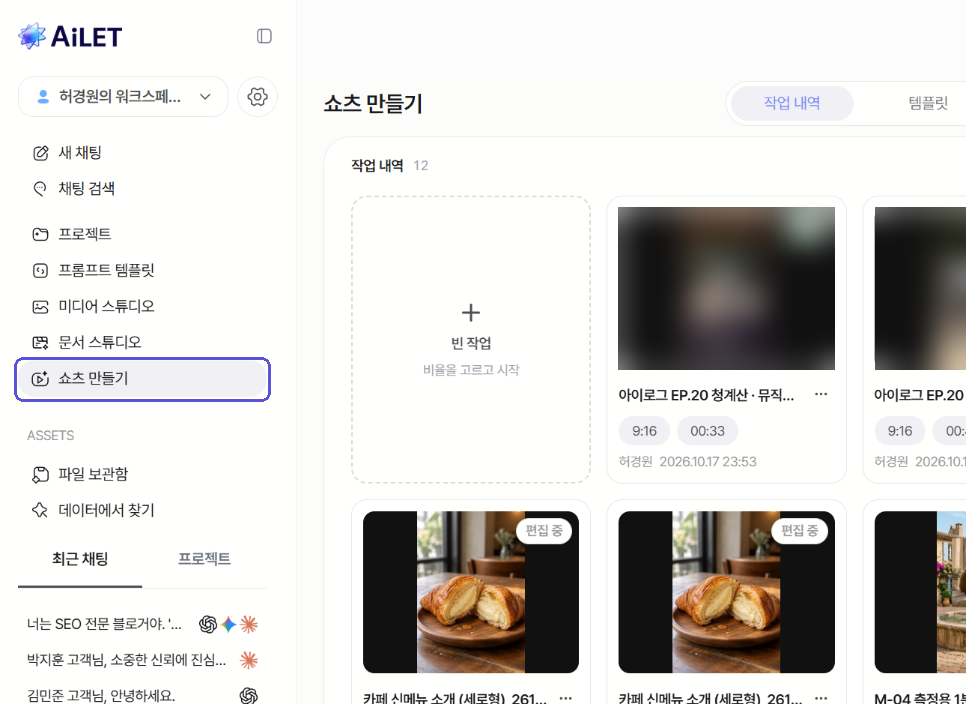The height and width of the screenshot is (704, 966).
Task: Click the AiLET logo
Action: tap(70, 36)
